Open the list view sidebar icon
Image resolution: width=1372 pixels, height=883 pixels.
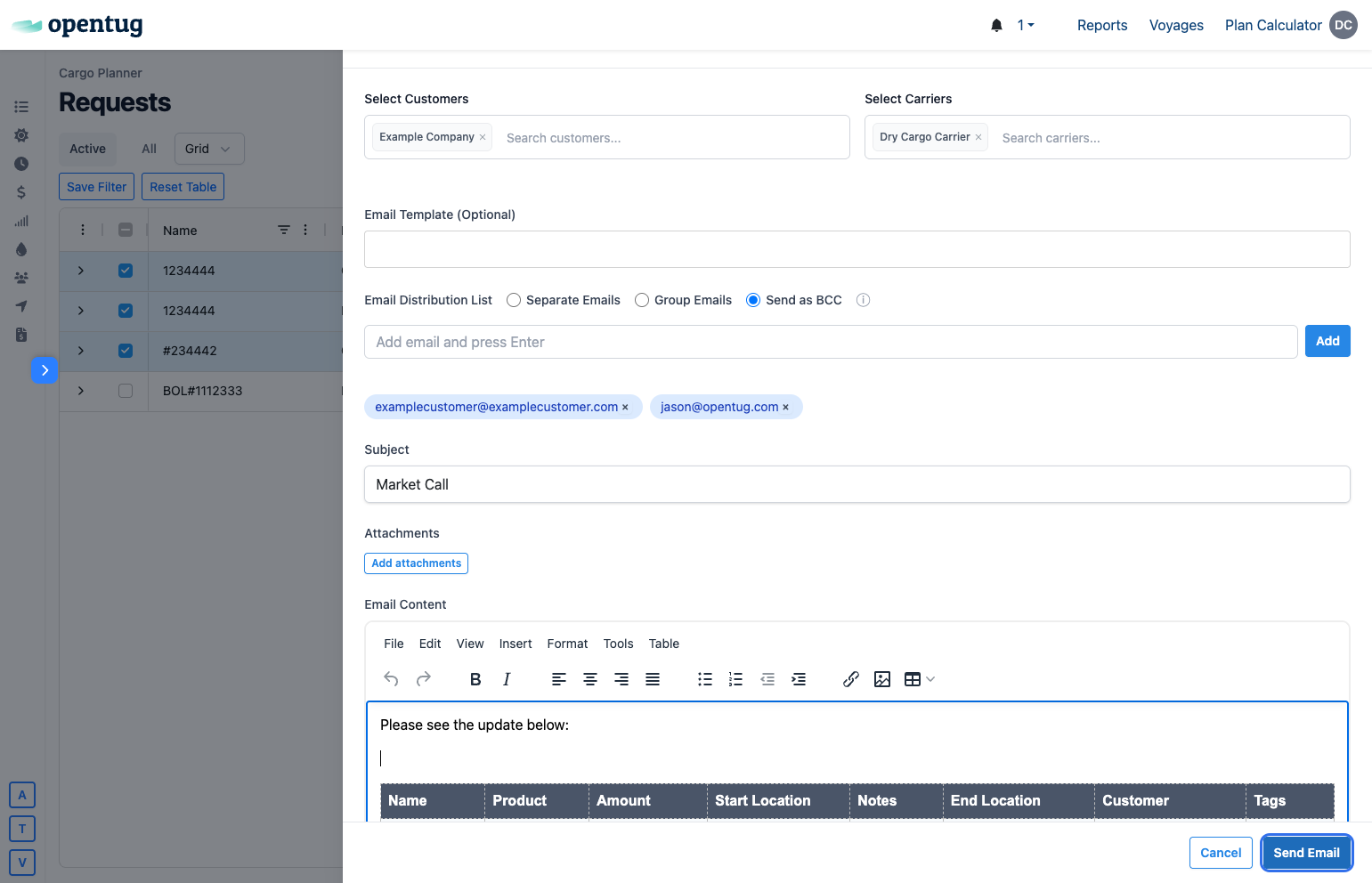coord(21,107)
